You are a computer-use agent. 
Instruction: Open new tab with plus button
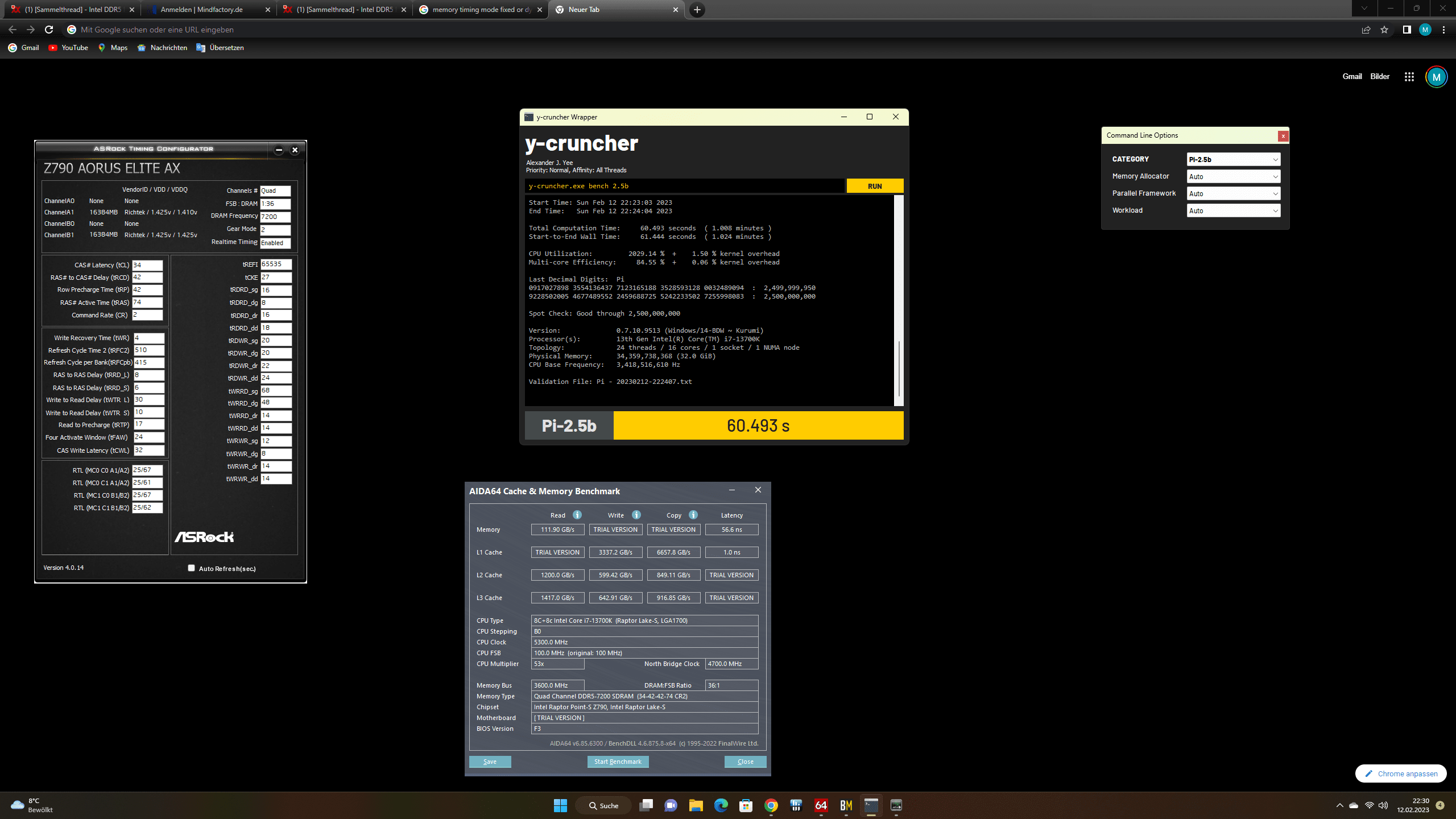point(697,10)
